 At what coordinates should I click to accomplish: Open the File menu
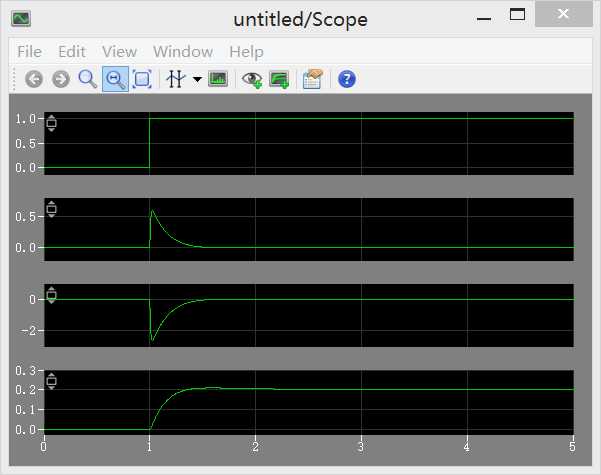click(x=30, y=52)
